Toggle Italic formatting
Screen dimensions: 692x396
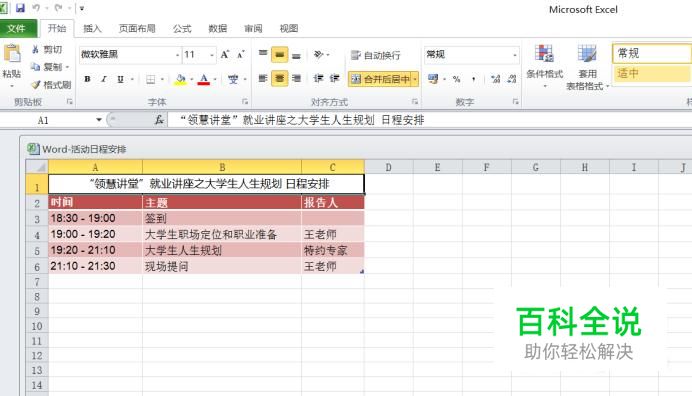pyautogui.click(x=104, y=79)
